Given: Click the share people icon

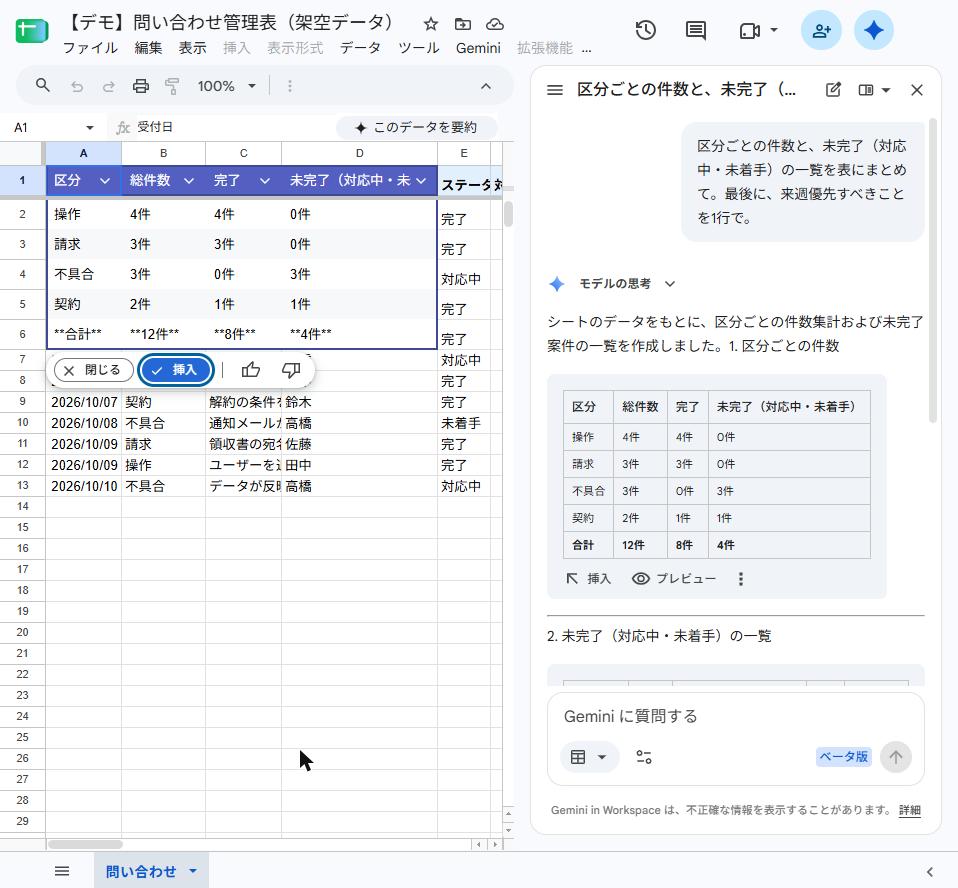Looking at the screenshot, I should tap(821, 30).
